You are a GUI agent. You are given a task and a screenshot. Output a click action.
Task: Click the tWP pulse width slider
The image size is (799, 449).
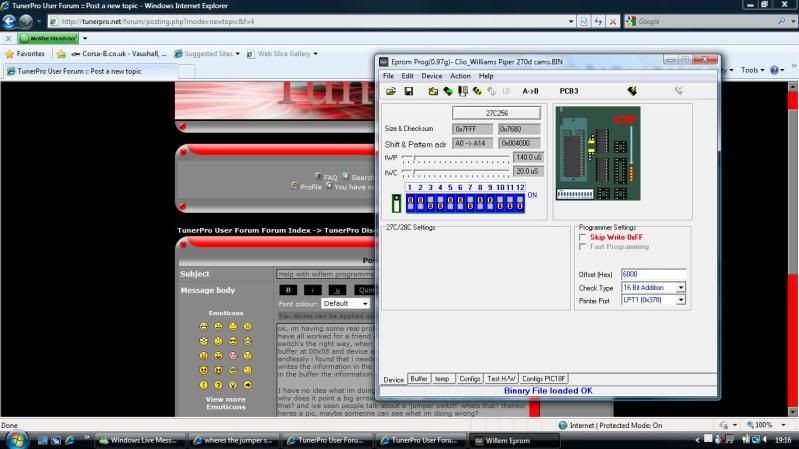click(x=456, y=159)
